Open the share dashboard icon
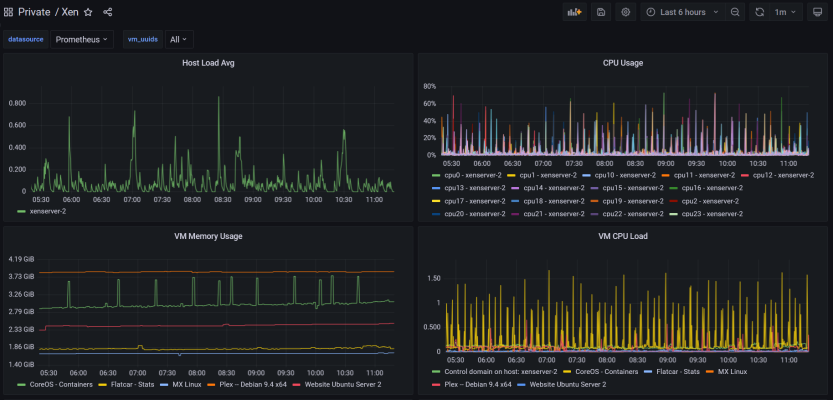 [x=107, y=12]
